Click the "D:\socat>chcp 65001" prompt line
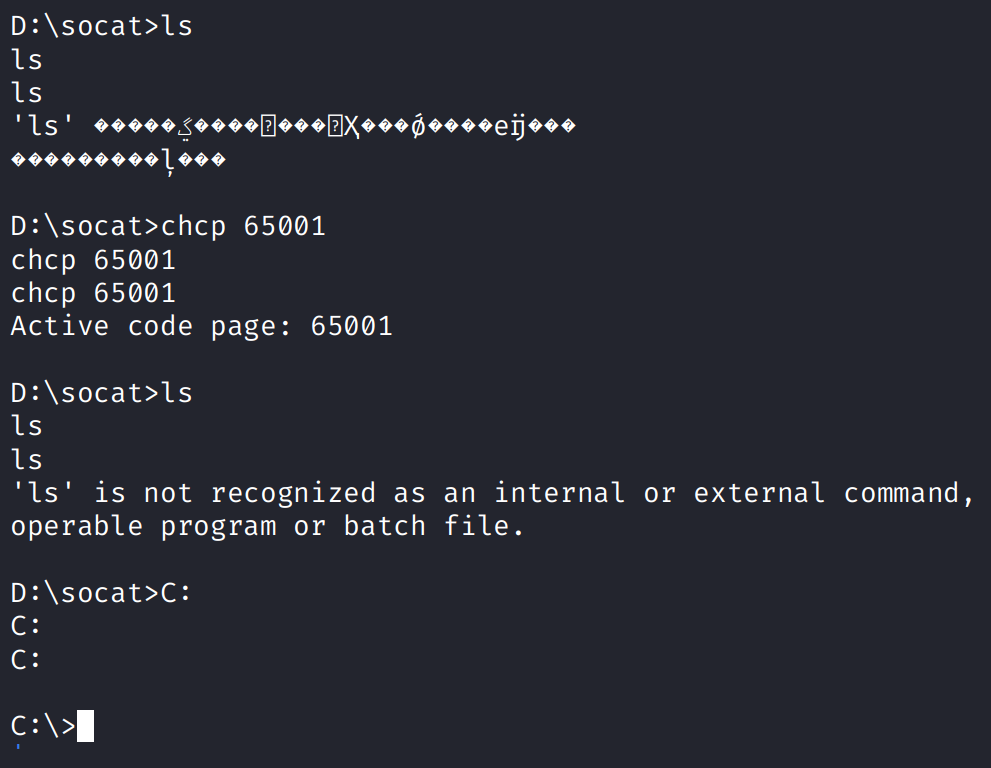The image size is (991, 768). point(168,226)
